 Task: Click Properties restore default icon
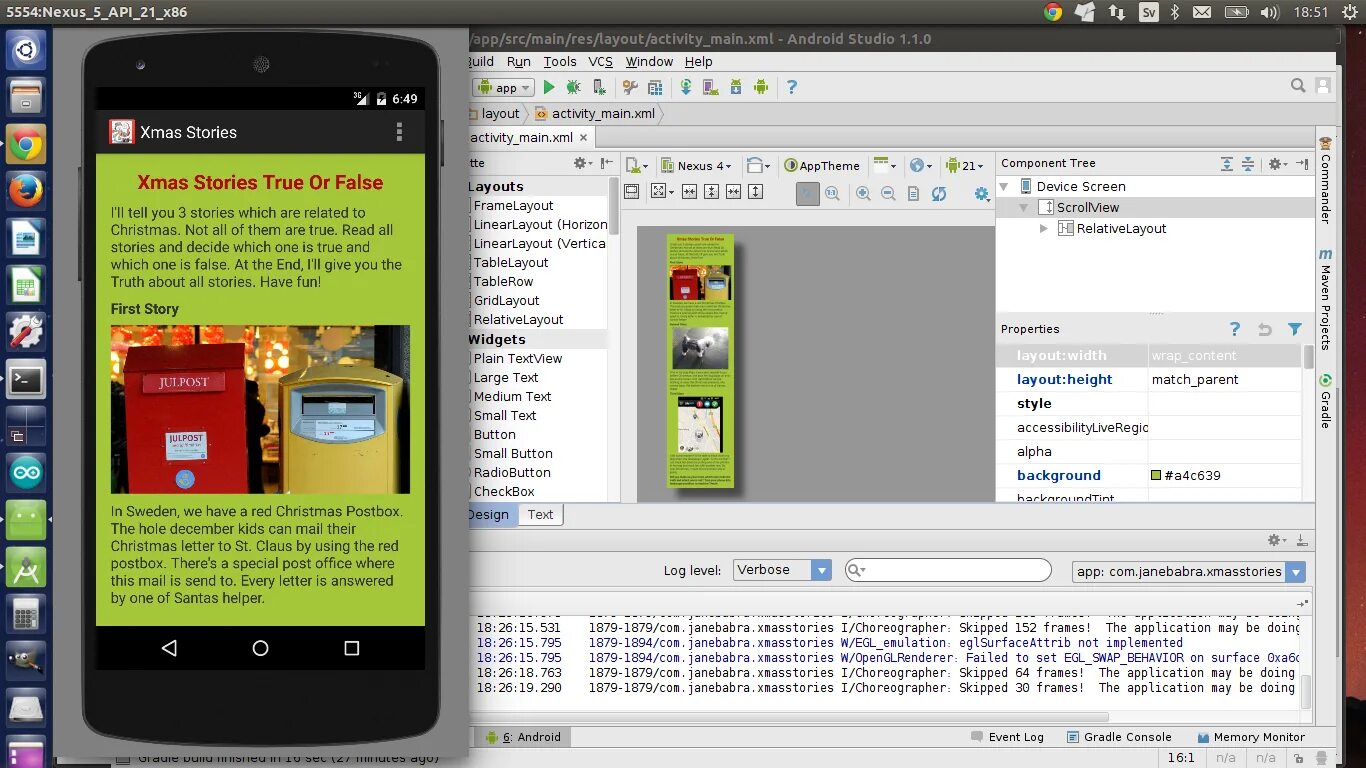(x=1265, y=329)
